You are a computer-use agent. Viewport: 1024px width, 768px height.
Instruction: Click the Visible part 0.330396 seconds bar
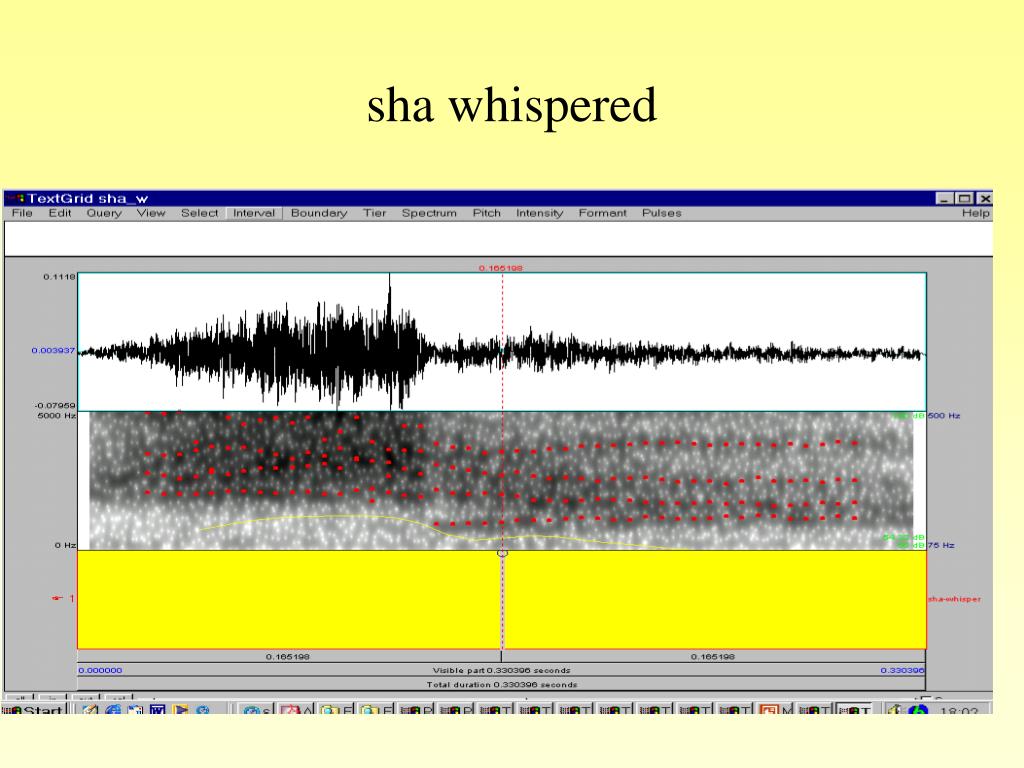[502, 670]
